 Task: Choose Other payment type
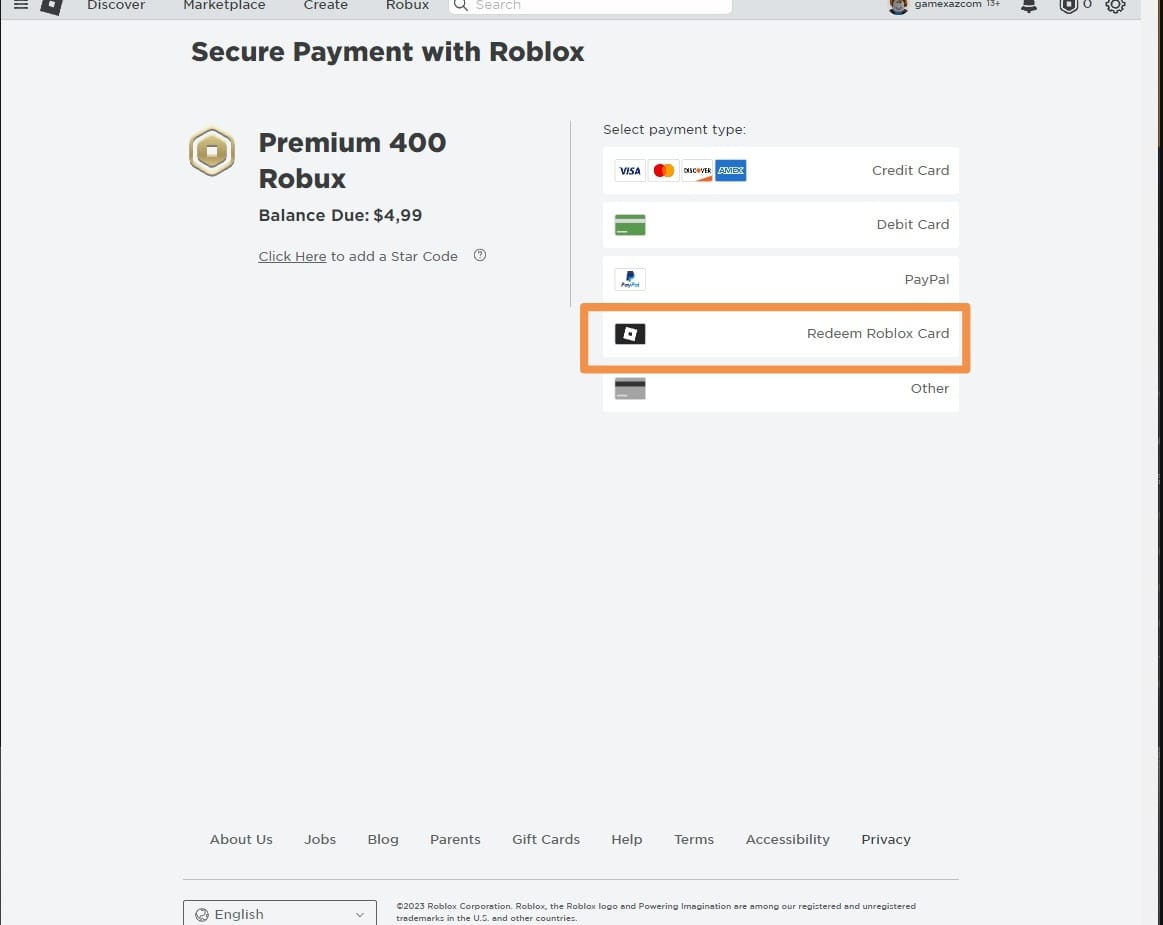coord(780,389)
